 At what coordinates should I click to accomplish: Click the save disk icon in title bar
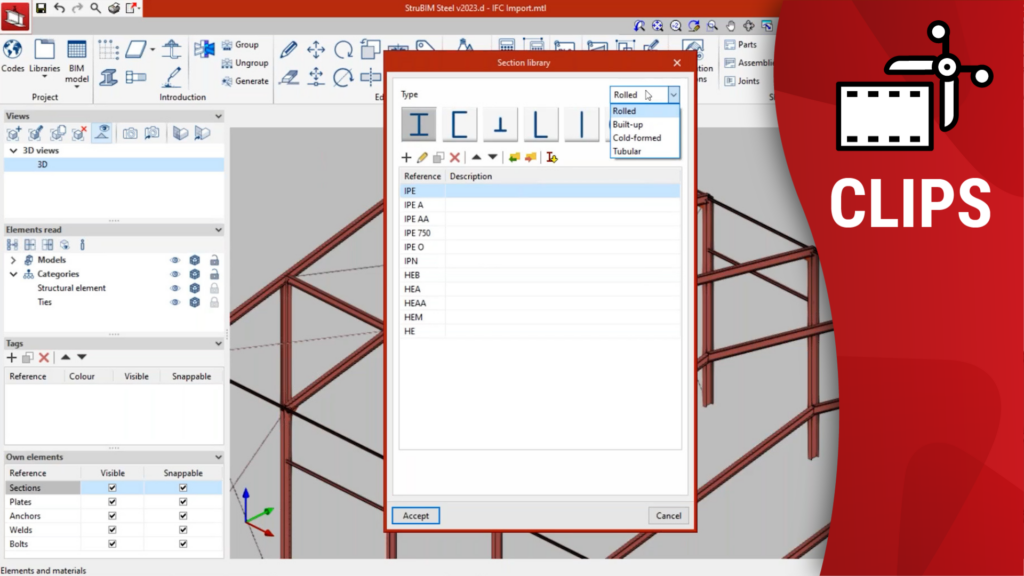tap(41, 8)
